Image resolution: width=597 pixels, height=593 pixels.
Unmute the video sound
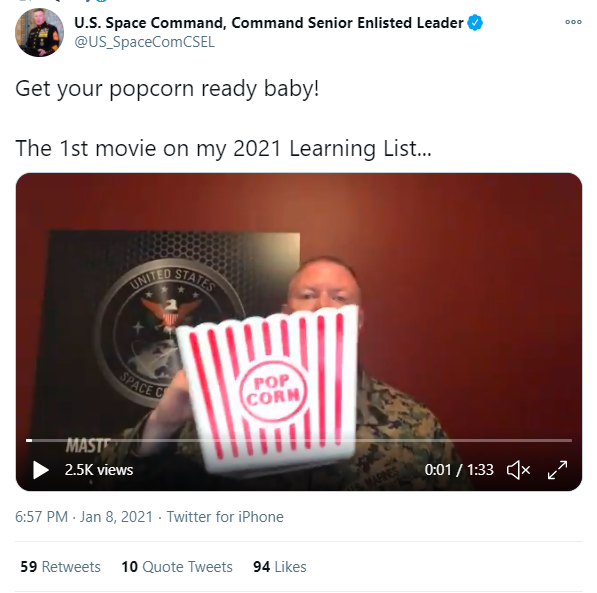pyautogui.click(x=518, y=470)
